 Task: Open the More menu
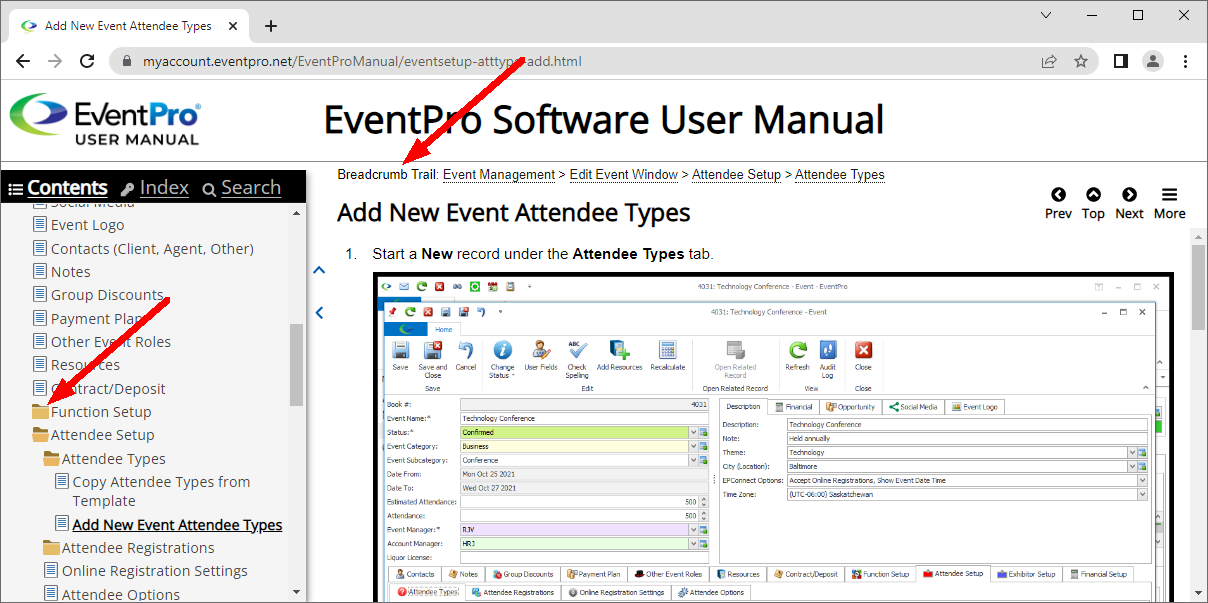click(x=1169, y=203)
